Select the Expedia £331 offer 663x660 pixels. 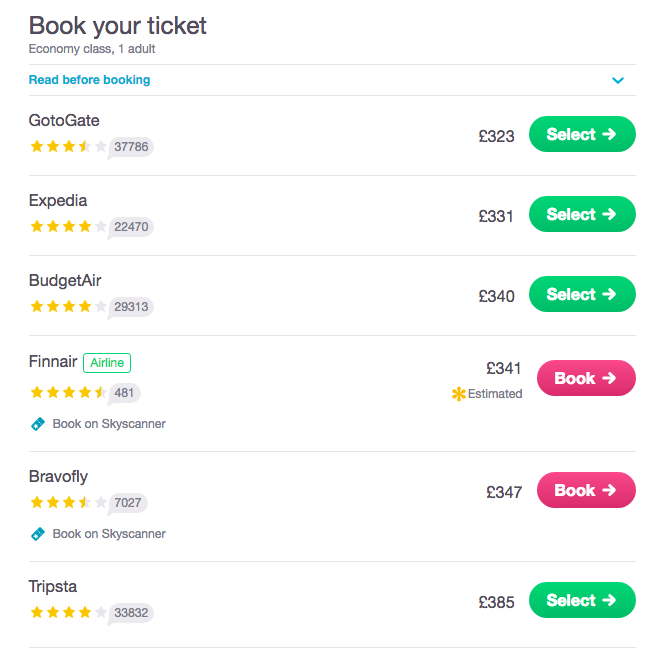[582, 214]
